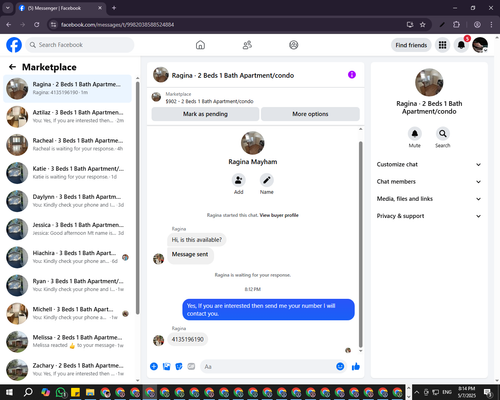Open browser extensions puzzle icon
This screenshot has width=500, height=400.
click(456, 25)
